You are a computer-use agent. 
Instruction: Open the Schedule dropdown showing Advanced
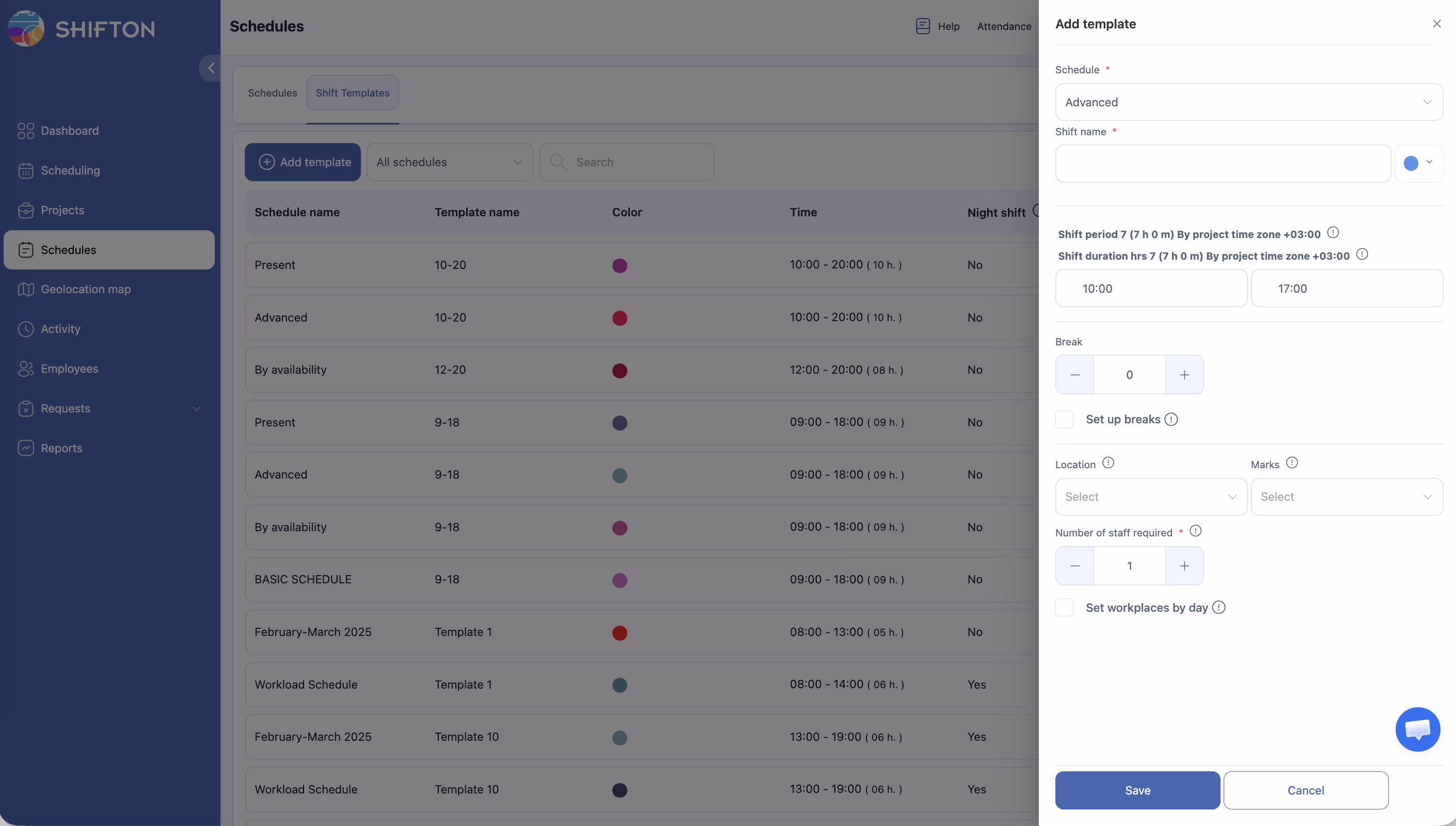pyautogui.click(x=1248, y=102)
